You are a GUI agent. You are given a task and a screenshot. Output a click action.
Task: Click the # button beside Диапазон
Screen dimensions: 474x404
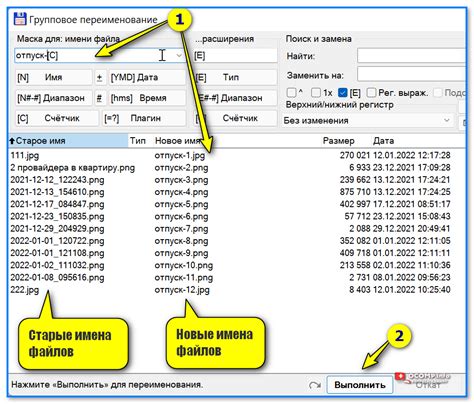[100, 98]
